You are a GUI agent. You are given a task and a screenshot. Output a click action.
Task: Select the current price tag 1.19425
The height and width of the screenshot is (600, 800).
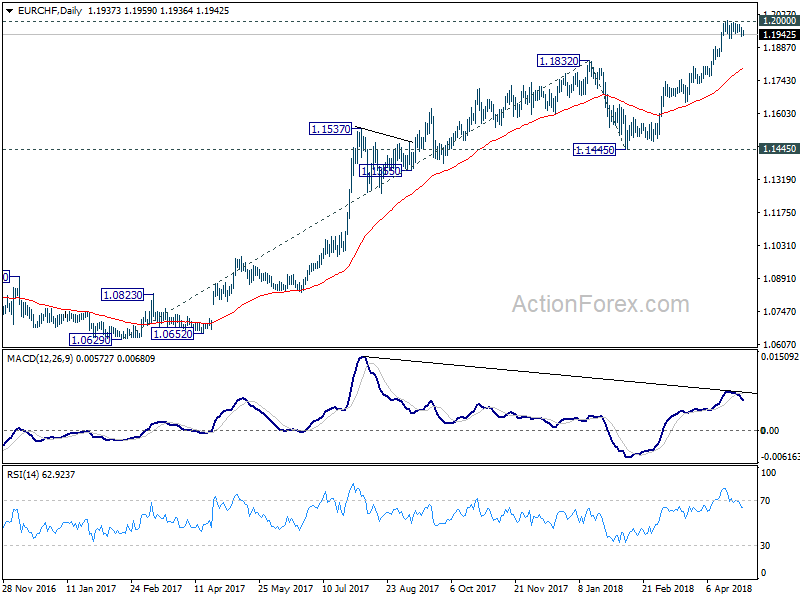[779, 35]
